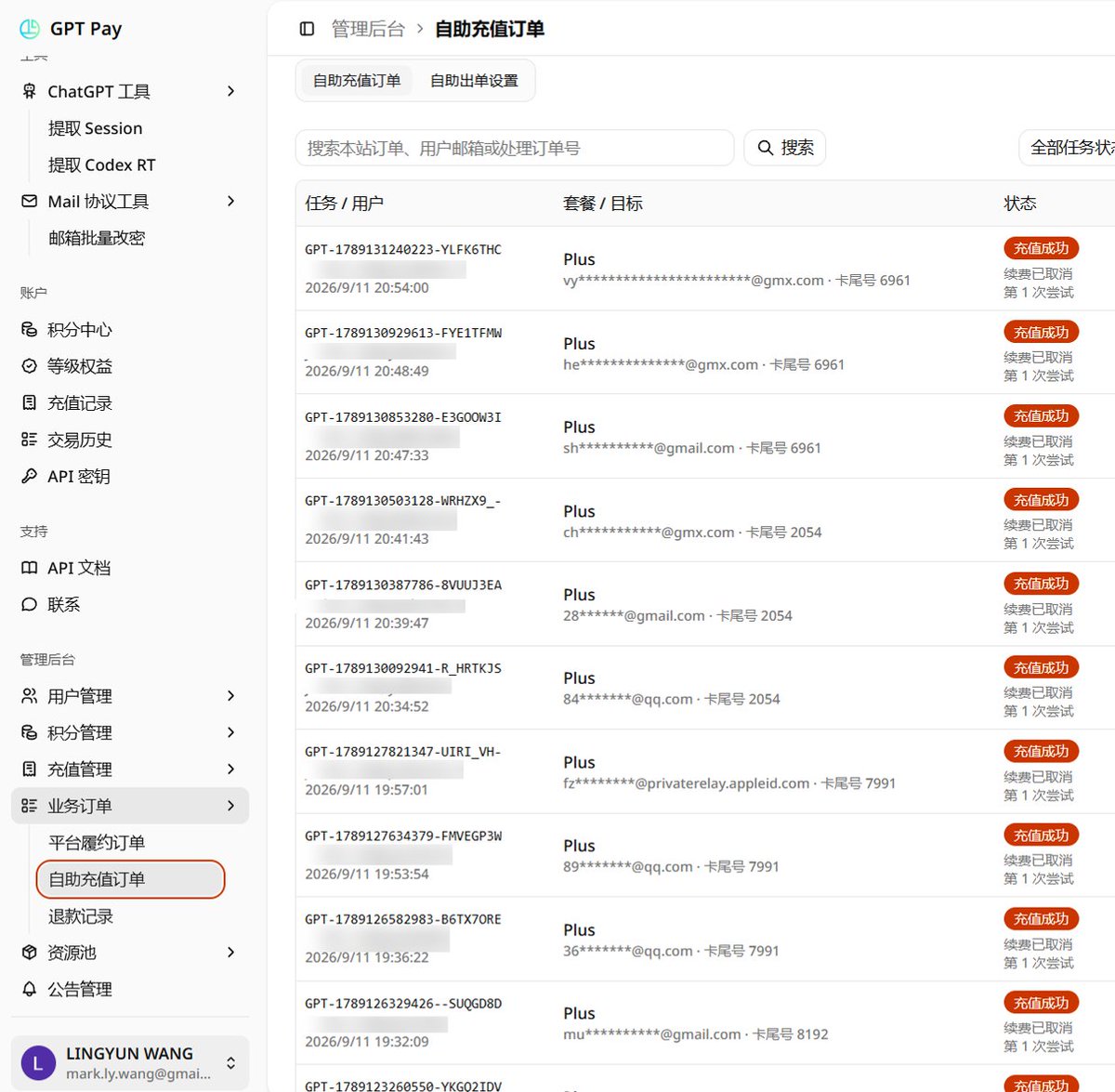Open 提取 Session in sidebar
The height and width of the screenshot is (1092, 1115).
[96, 128]
